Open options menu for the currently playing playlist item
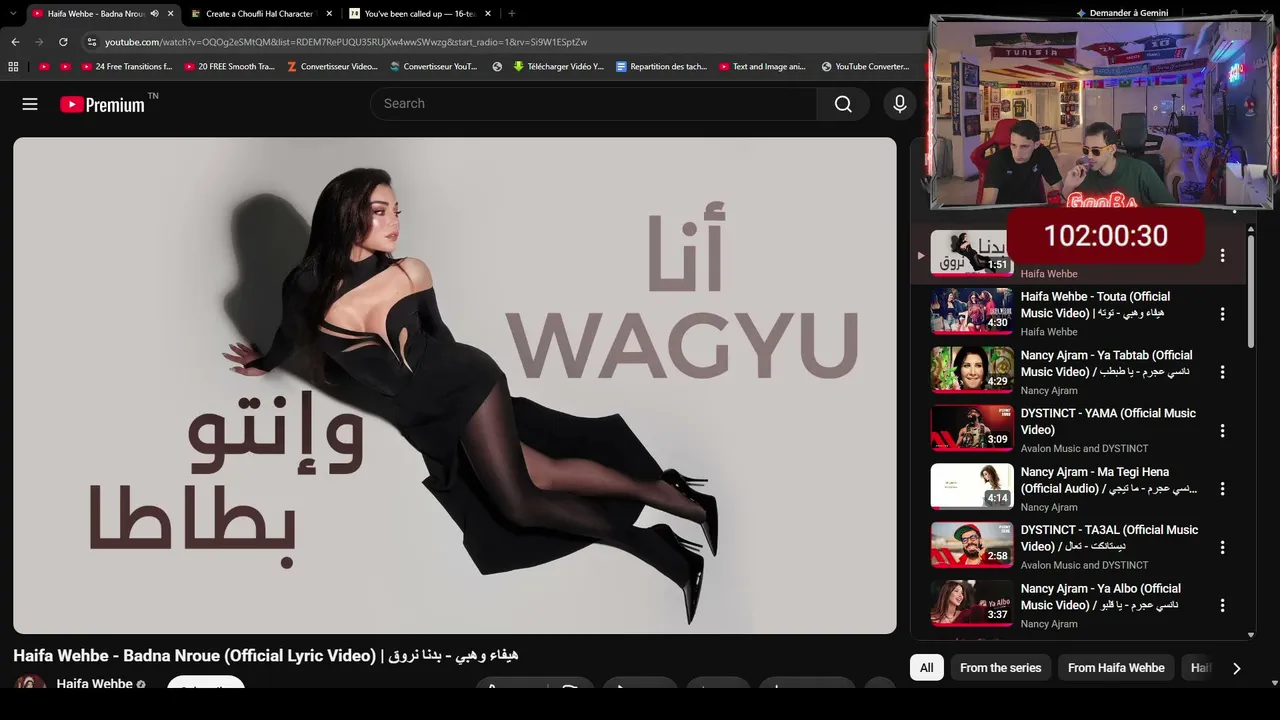The height and width of the screenshot is (720, 1280). (1222, 256)
